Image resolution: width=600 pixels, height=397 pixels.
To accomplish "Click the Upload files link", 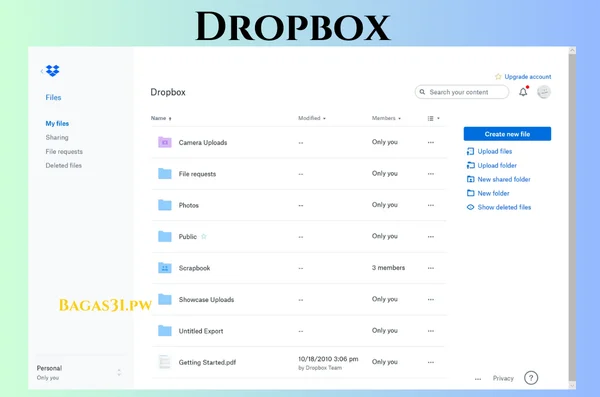I will (495, 151).
